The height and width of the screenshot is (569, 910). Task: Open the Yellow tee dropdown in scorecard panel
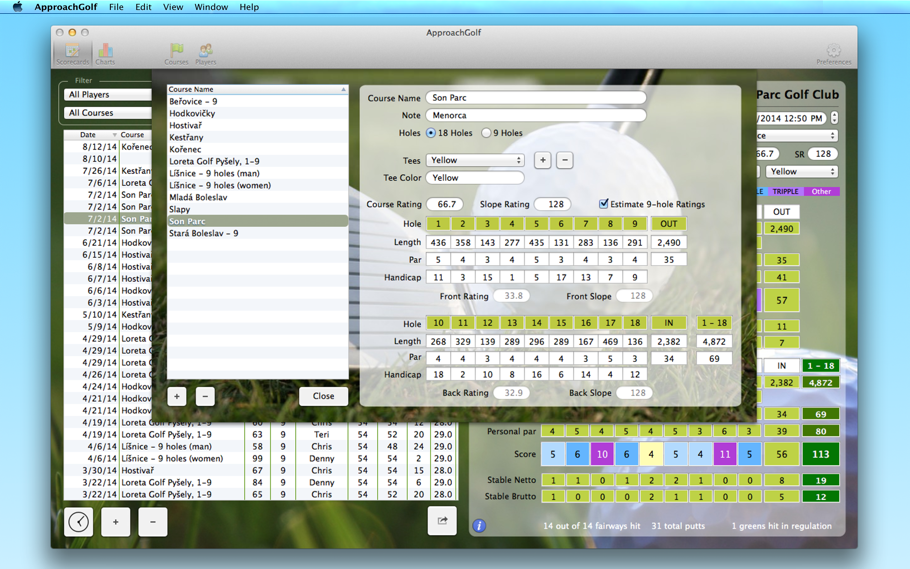point(801,172)
